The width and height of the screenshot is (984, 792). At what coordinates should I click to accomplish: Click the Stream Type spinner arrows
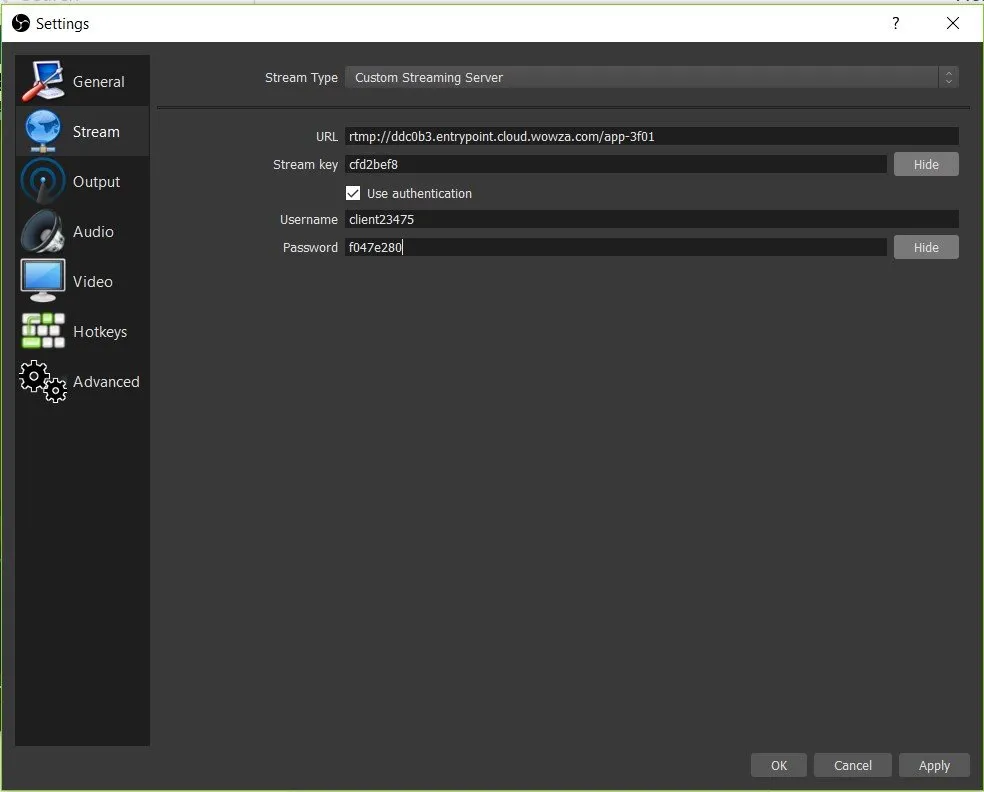tap(948, 77)
